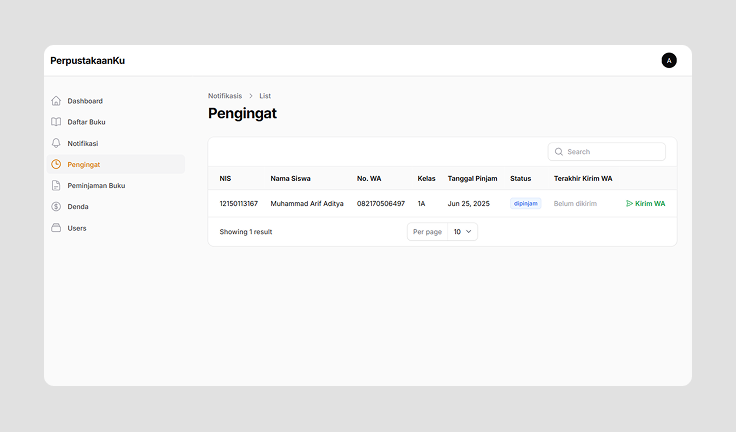Click the Nama Siswa column header

tap(290, 179)
